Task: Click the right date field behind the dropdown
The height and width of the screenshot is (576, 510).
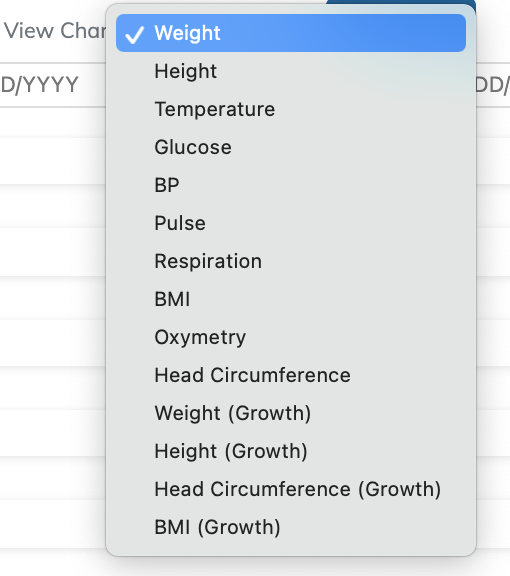Action: 493,85
